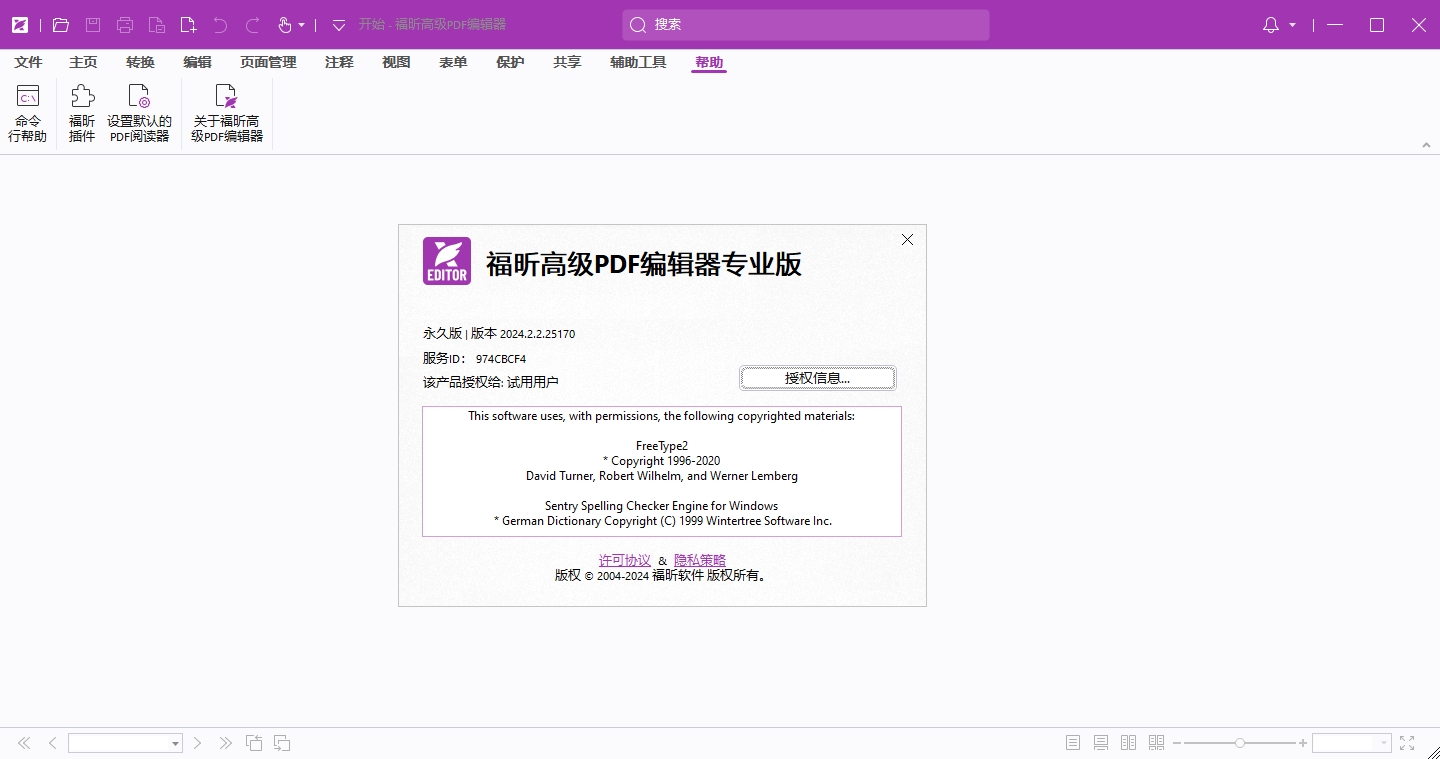Open Customize Quick Access Toolbar dropdown
Image resolution: width=1440 pixels, height=759 pixels.
[x=339, y=25]
